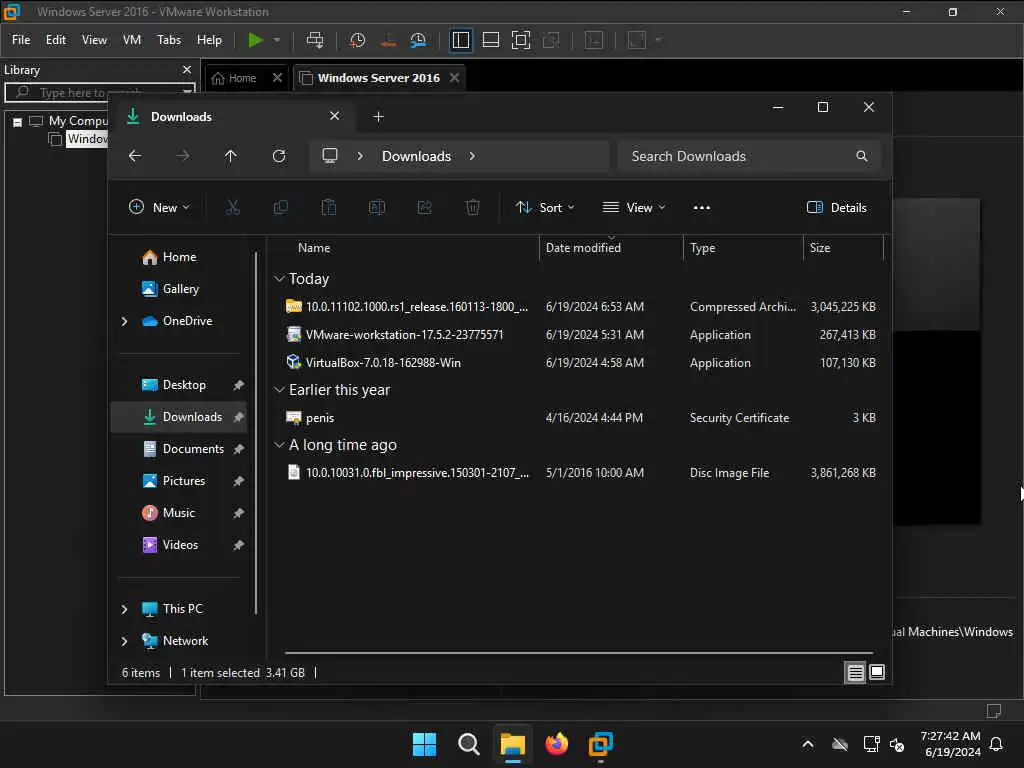Open the View dropdown in Explorer toolbar
Image resolution: width=1024 pixels, height=768 pixels.
pos(633,208)
